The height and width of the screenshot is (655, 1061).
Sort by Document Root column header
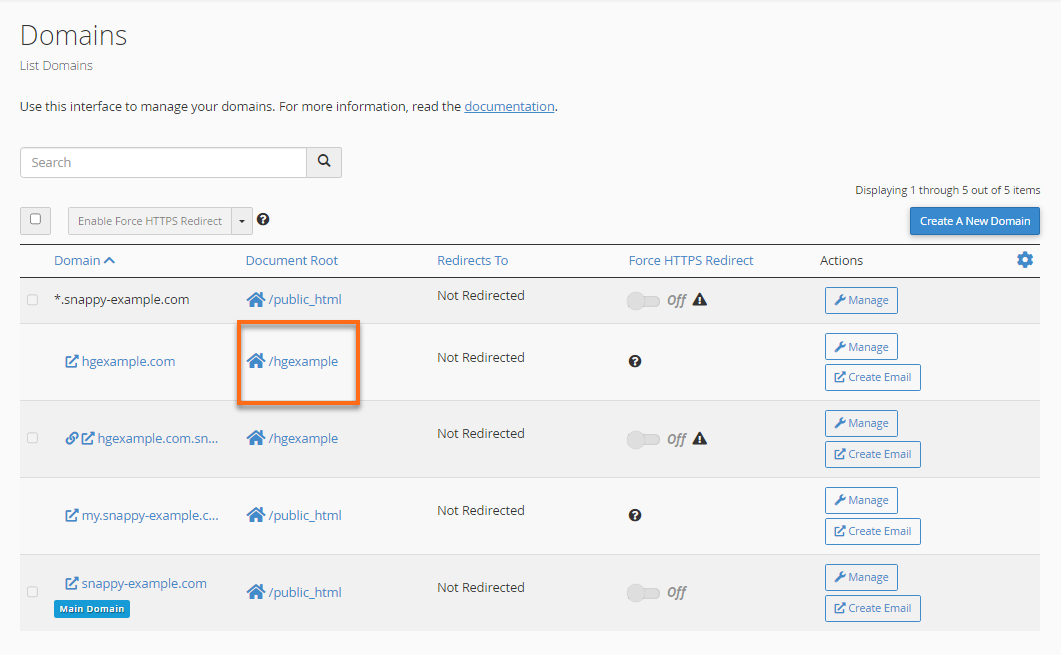[292, 260]
